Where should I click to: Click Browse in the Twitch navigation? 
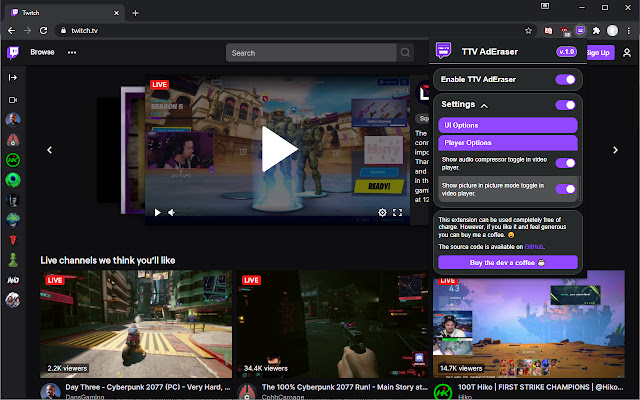point(42,52)
